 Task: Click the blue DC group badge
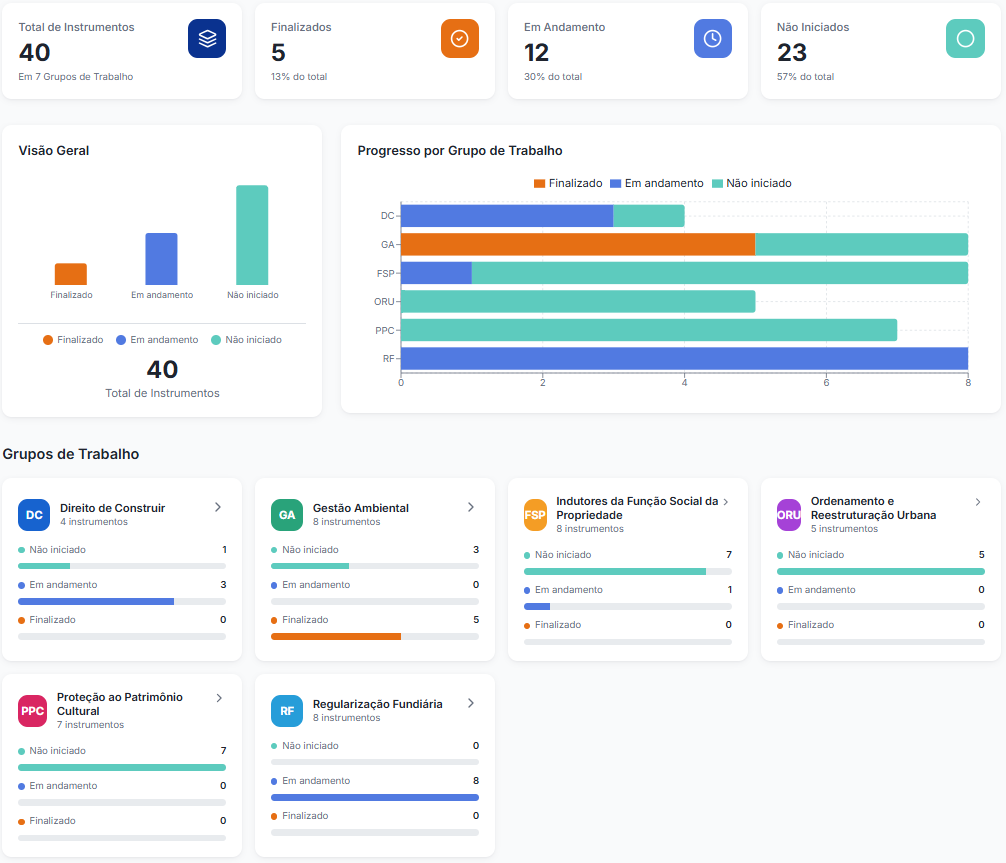point(34,515)
